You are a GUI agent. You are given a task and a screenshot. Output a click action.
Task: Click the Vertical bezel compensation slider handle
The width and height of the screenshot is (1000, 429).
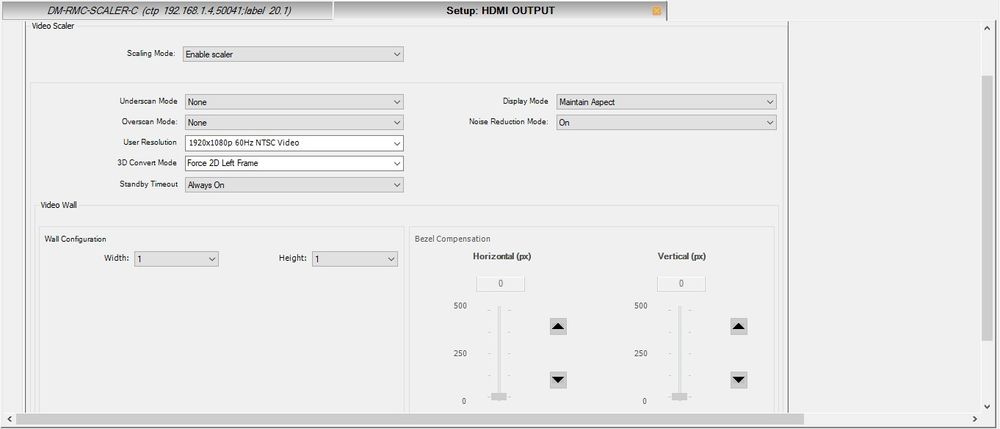[679, 396]
